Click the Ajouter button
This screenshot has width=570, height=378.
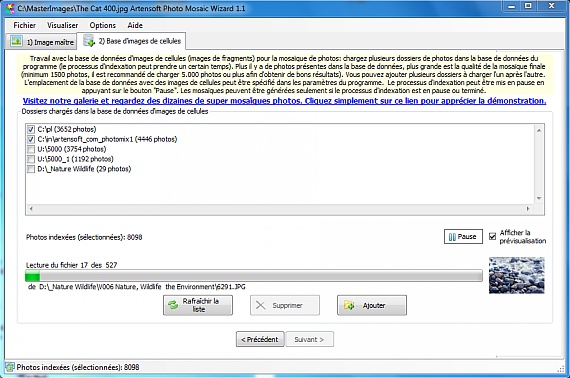pos(372,305)
